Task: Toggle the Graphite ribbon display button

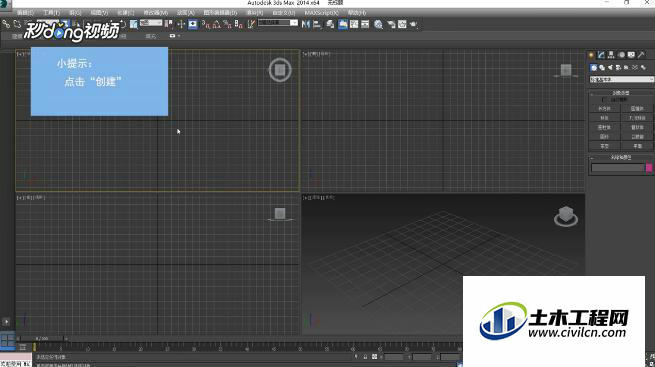Action: pos(343,24)
